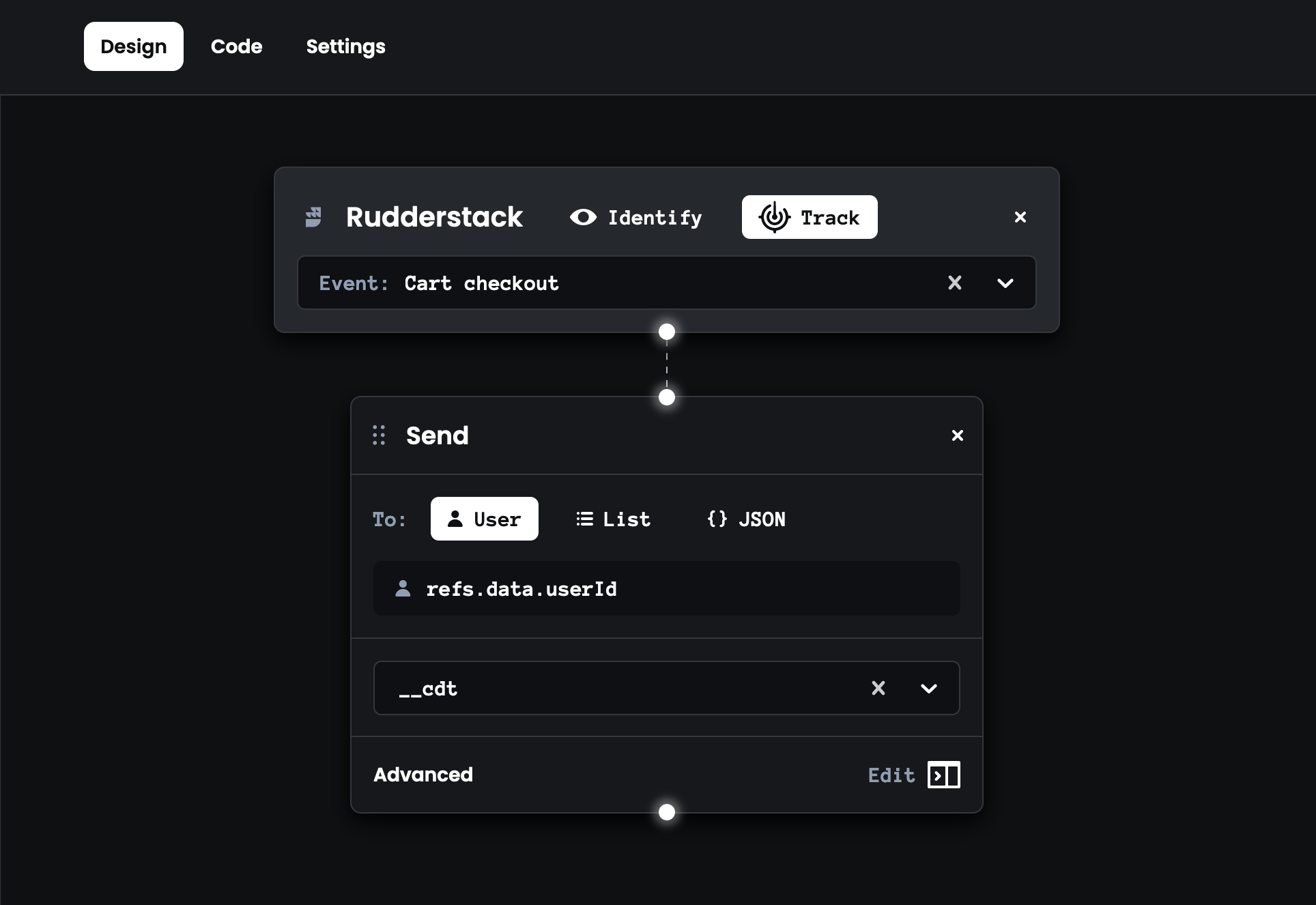1316x905 pixels.
Task: Clear the Cart checkout event selection
Action: click(x=955, y=283)
